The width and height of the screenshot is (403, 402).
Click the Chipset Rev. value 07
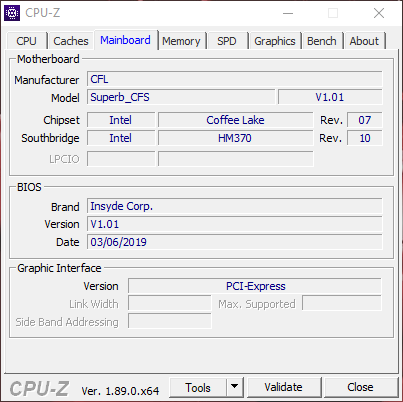pyautogui.click(x=365, y=120)
